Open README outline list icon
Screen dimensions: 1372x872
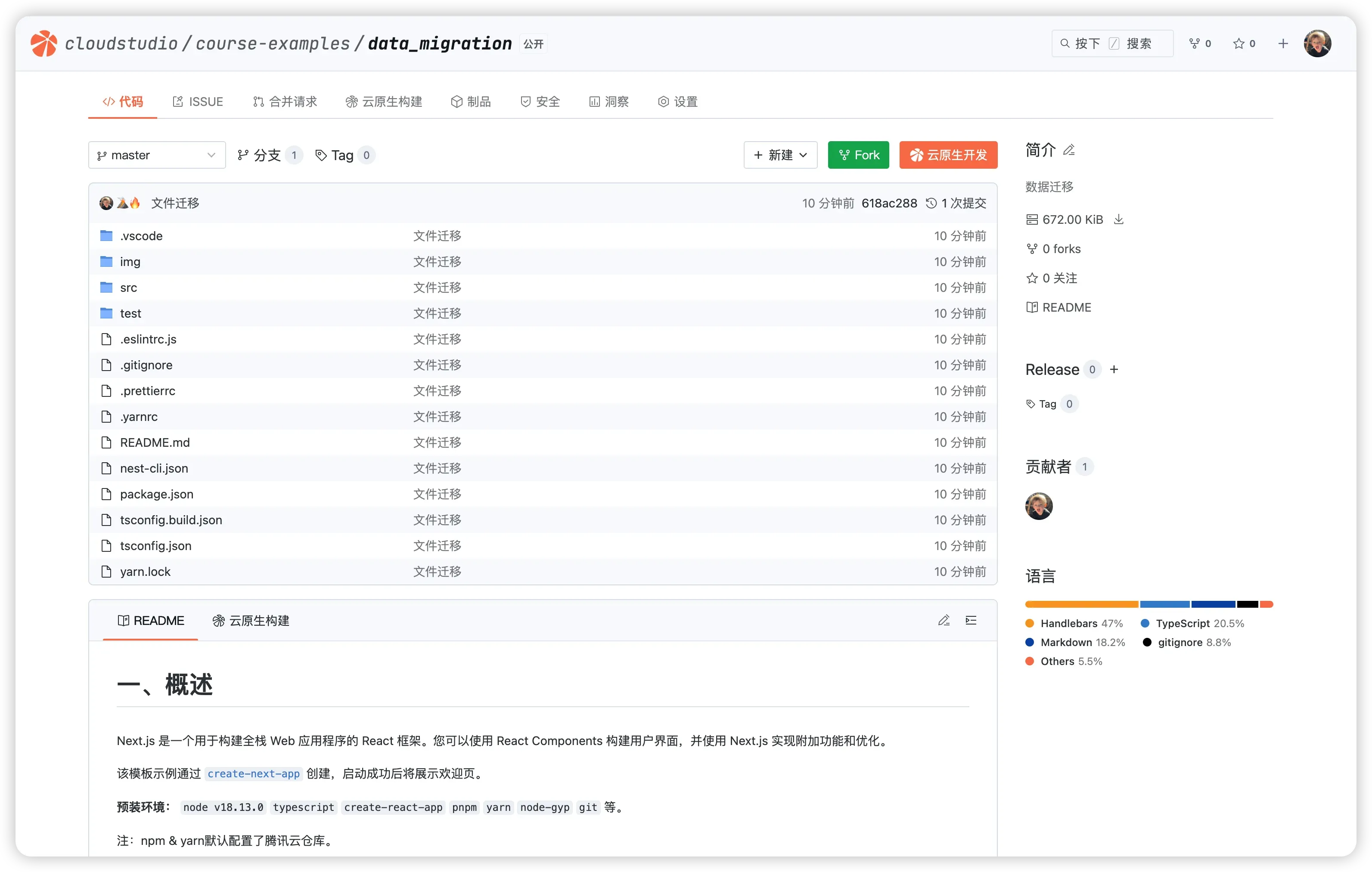click(x=971, y=620)
